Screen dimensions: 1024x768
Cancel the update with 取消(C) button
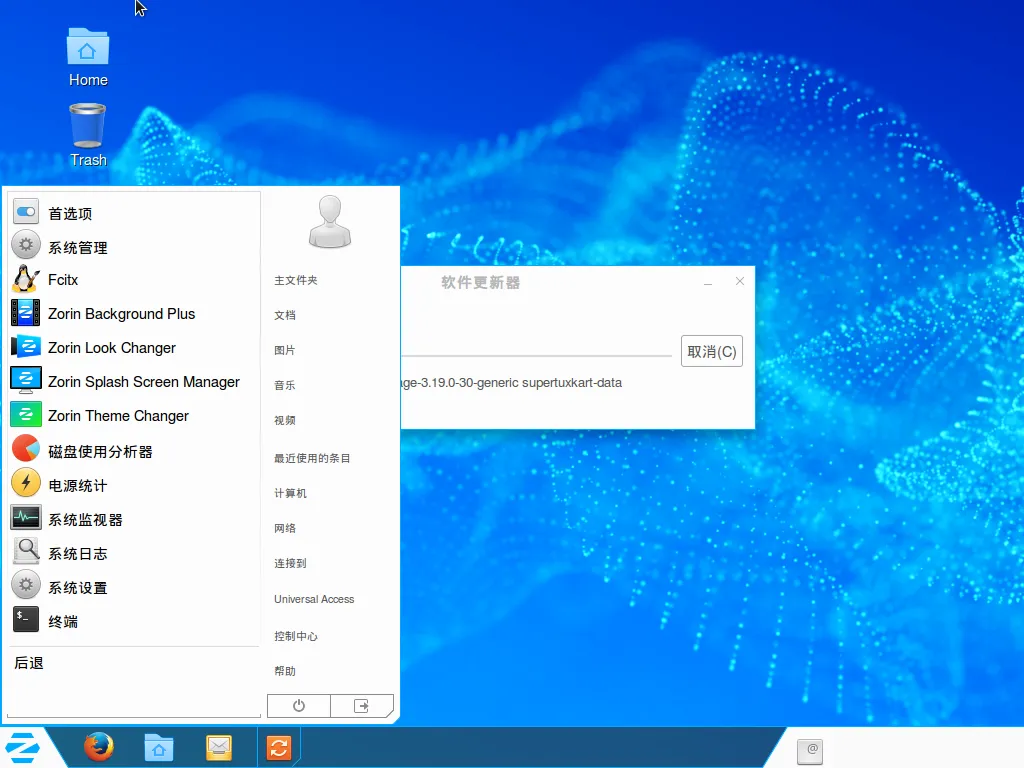711,351
